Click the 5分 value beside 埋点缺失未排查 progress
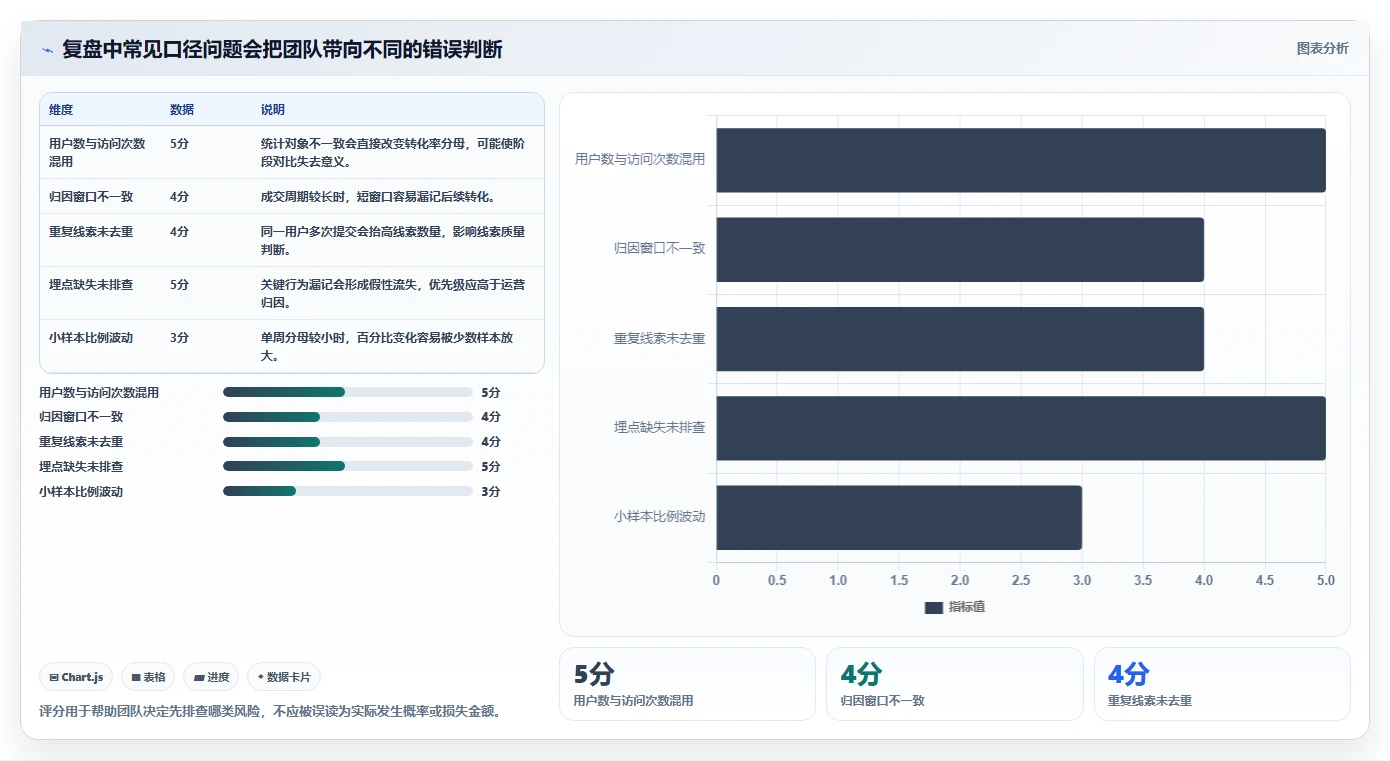1390x761 pixels. [491, 467]
